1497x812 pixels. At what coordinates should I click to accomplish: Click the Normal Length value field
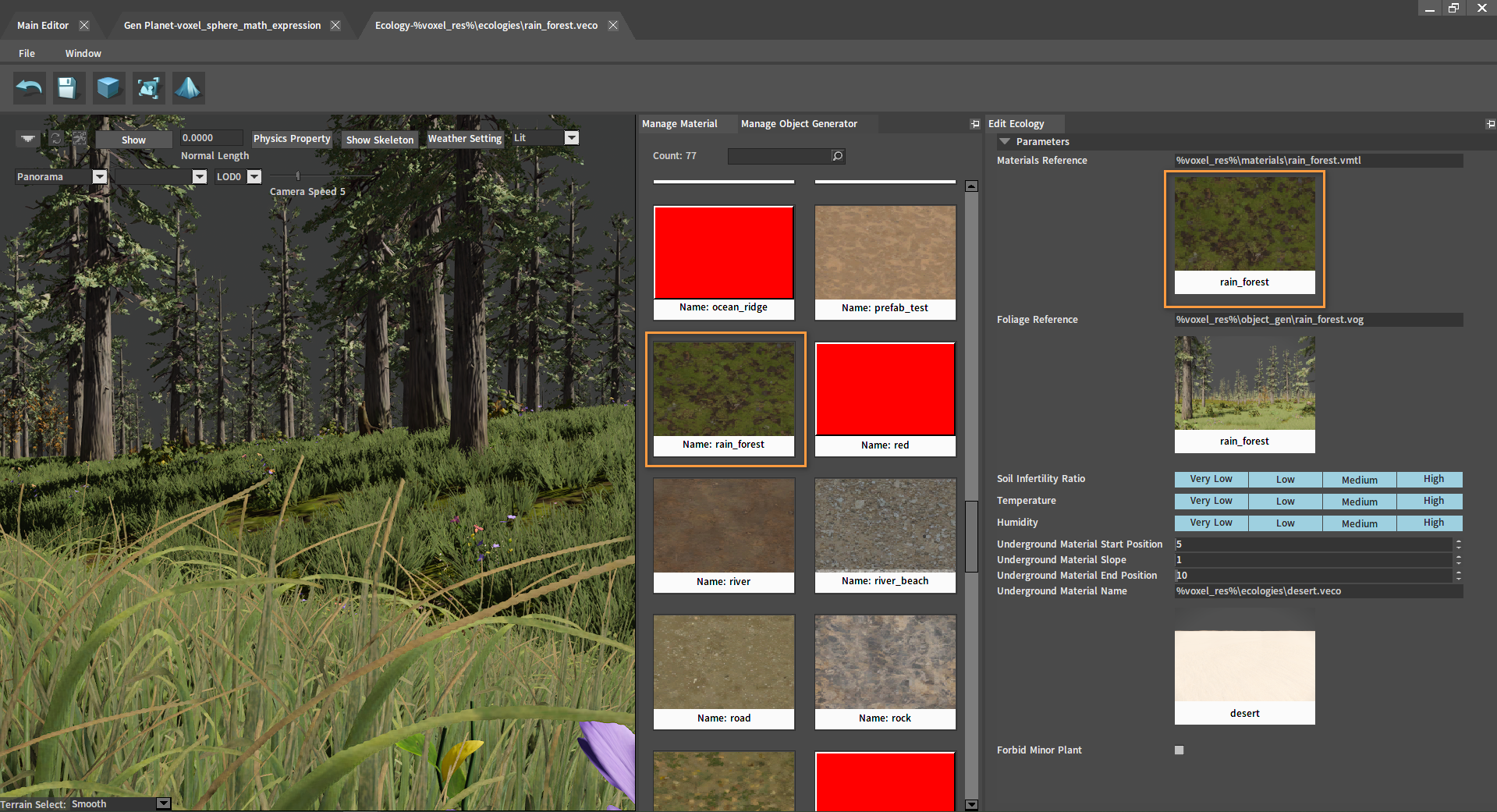[211, 138]
